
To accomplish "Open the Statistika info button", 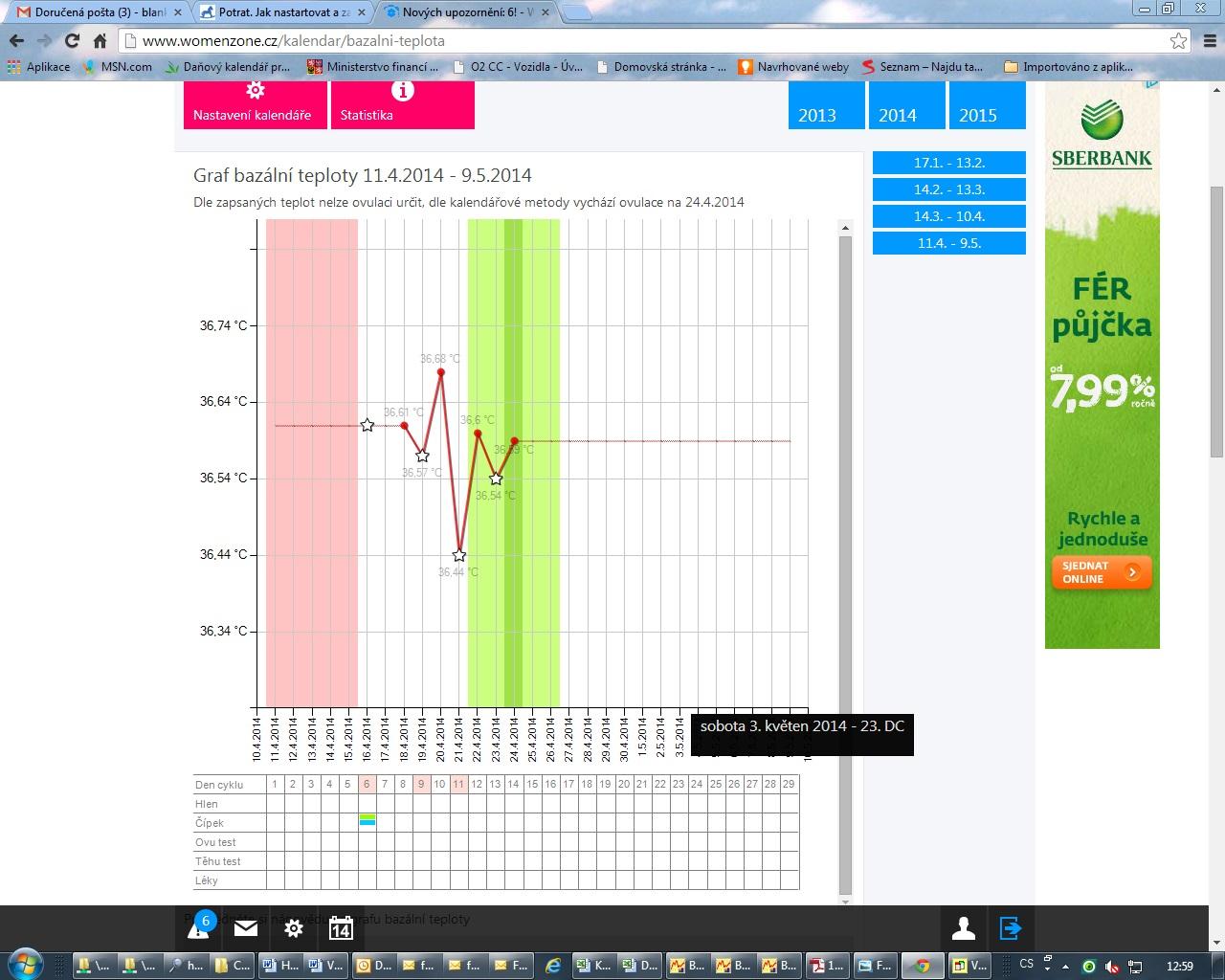I will point(402,104).
